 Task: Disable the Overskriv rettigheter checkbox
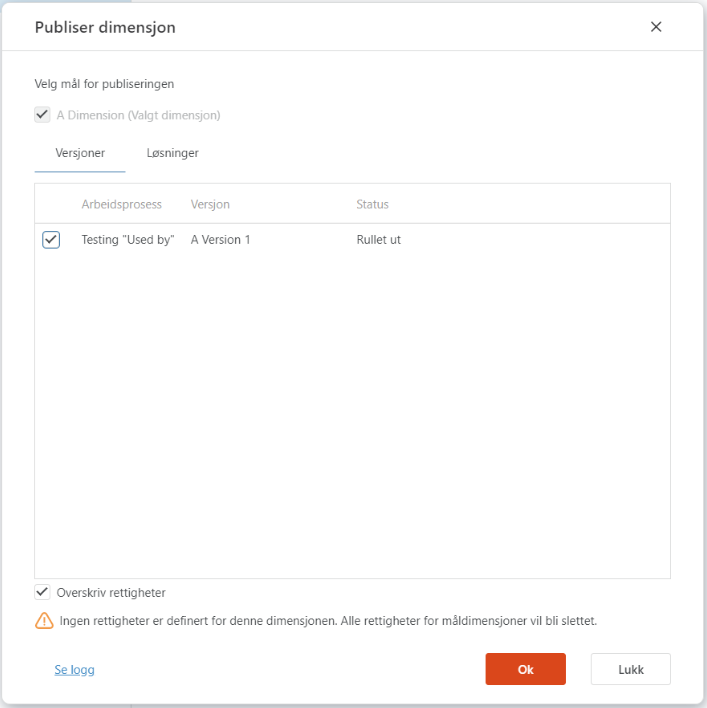42,592
